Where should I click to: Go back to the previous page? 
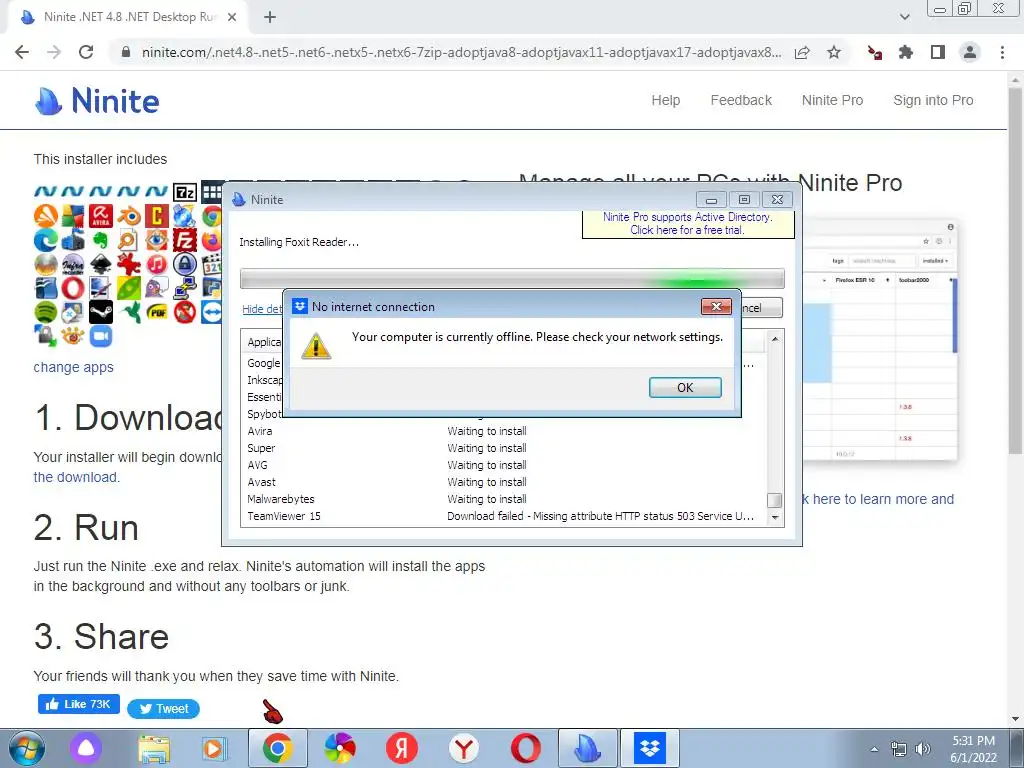(x=22, y=52)
